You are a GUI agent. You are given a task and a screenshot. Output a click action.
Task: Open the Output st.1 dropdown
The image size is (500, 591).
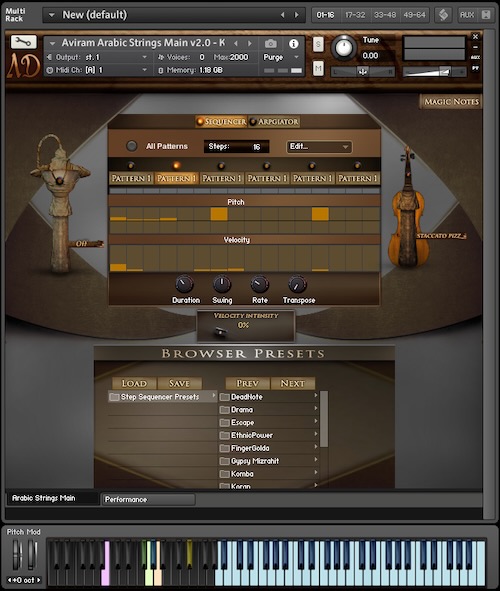coord(98,57)
